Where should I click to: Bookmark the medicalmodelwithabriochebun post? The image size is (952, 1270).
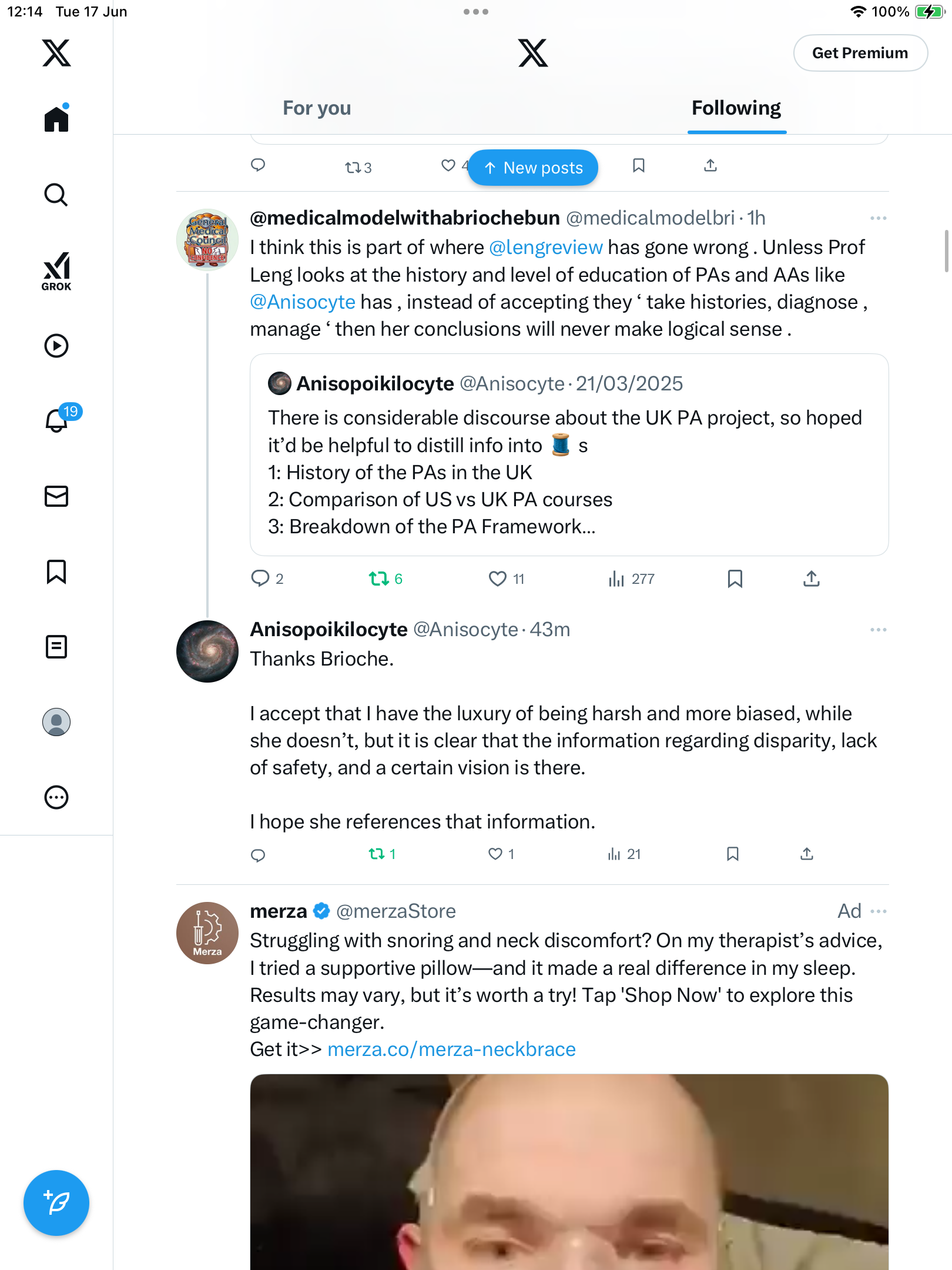point(735,579)
